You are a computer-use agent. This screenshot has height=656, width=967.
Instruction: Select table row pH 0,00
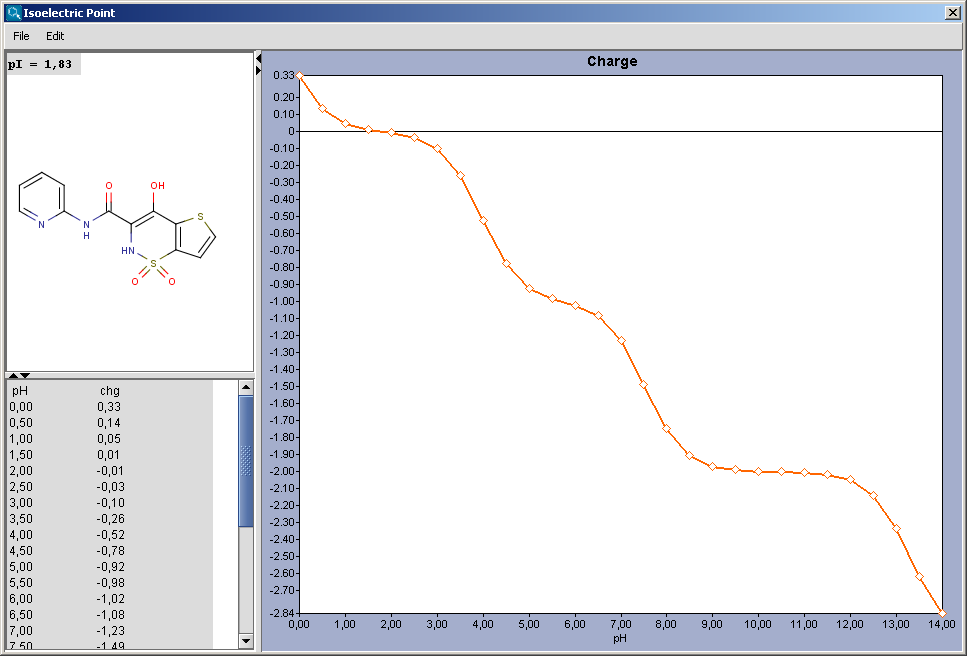[x=60, y=407]
